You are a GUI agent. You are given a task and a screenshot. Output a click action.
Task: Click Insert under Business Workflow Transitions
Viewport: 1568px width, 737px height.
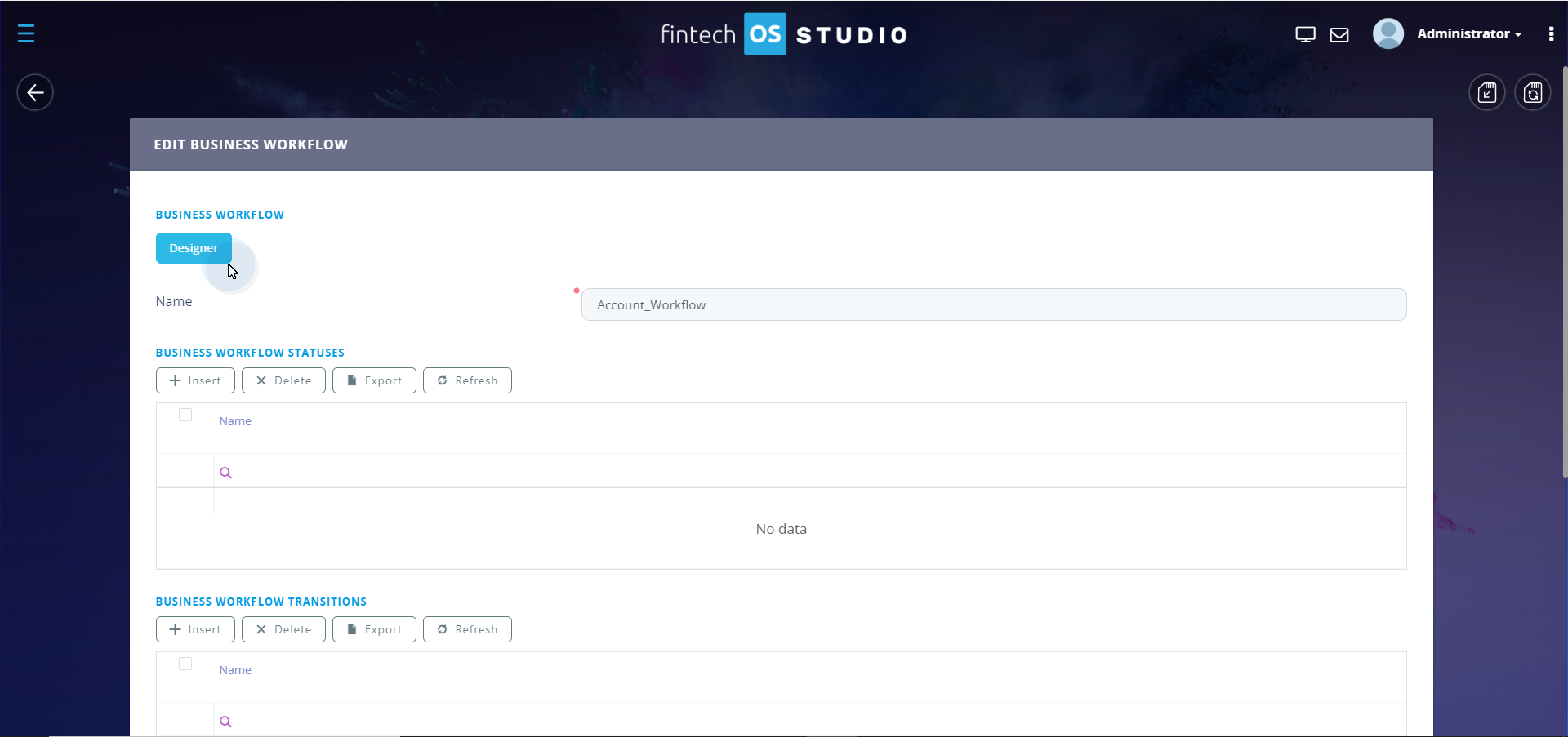[x=194, y=628]
